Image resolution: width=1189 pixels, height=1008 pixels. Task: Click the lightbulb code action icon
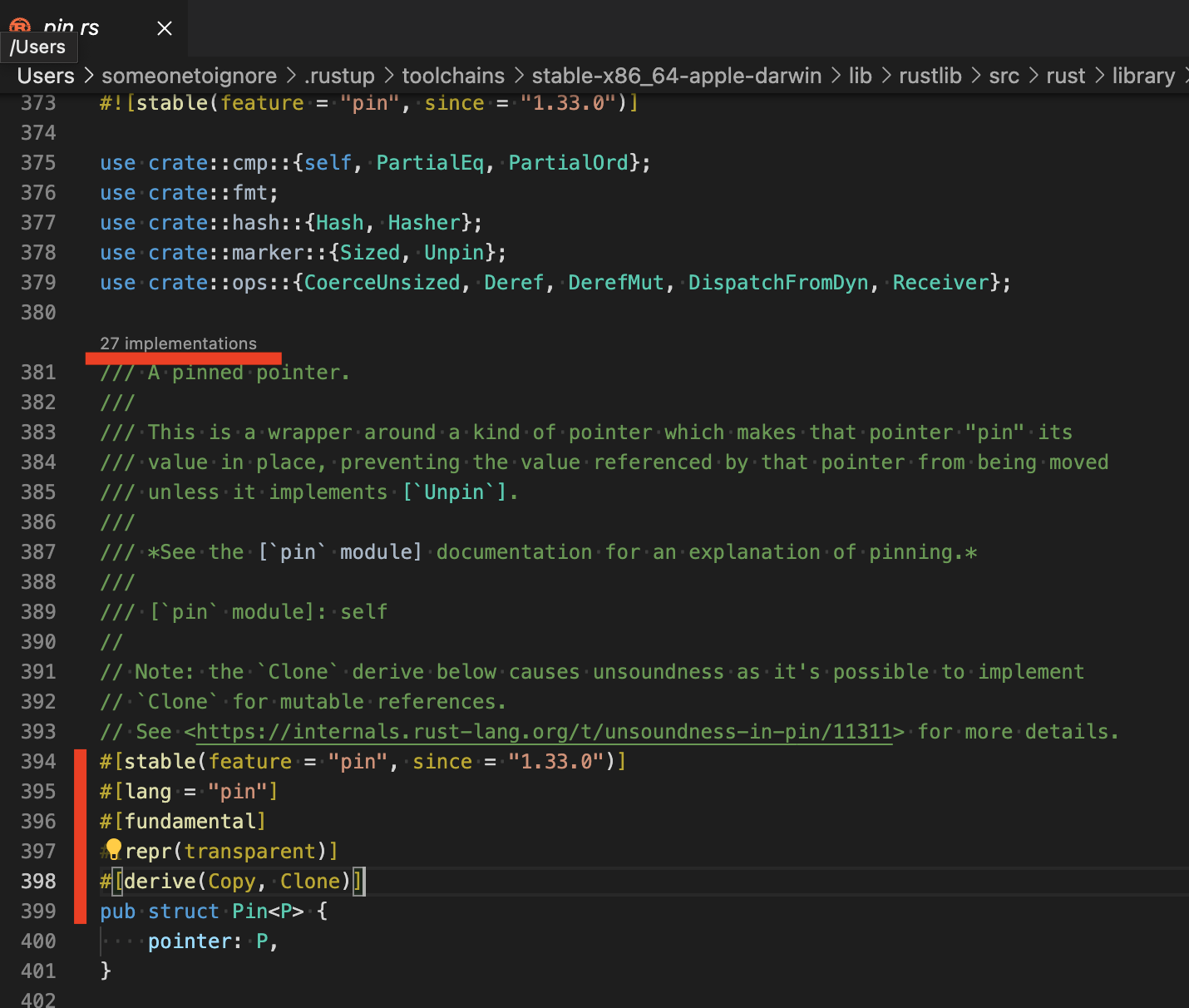click(113, 850)
